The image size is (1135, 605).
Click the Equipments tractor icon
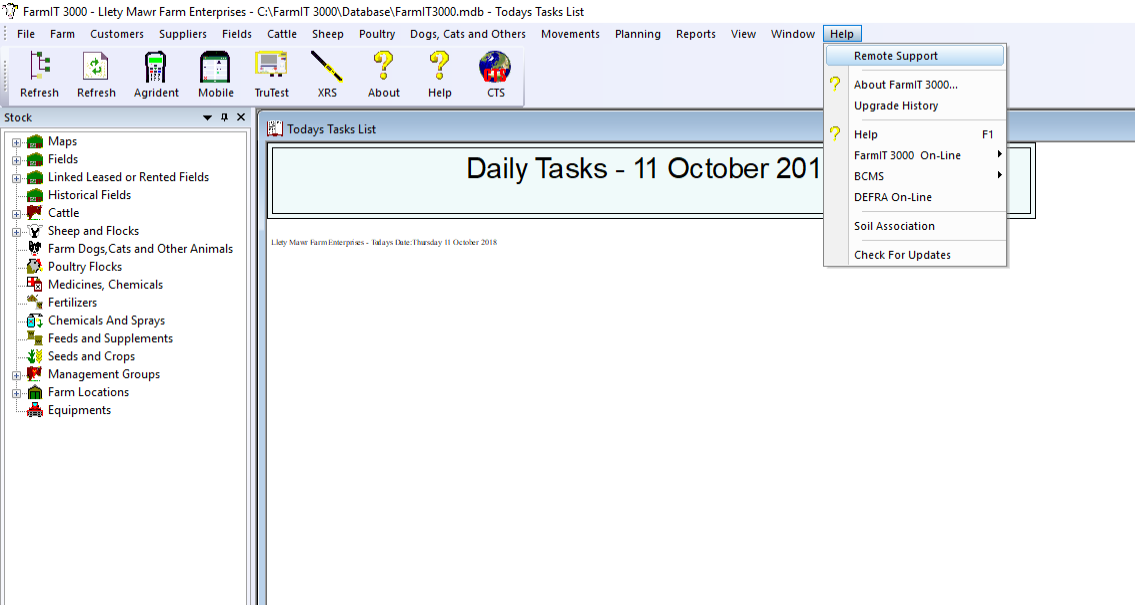click(35, 410)
